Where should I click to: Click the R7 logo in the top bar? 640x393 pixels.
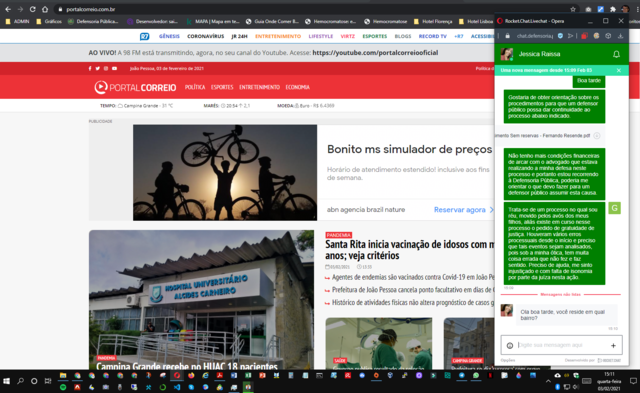click(144, 36)
